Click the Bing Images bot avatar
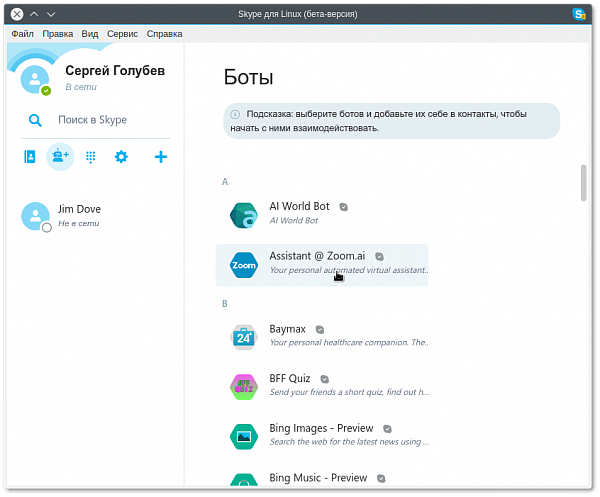 pos(244,437)
